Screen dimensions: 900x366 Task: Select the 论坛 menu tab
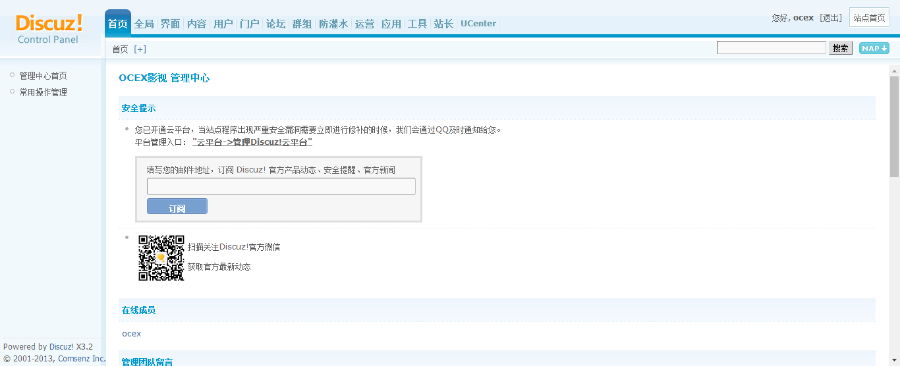[276, 24]
